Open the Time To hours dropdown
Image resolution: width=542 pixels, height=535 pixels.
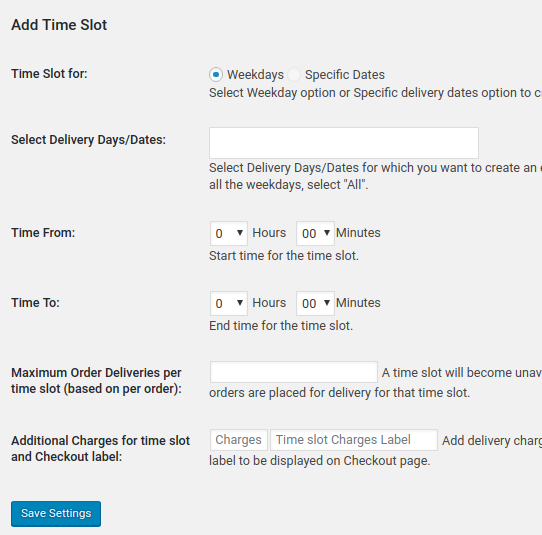(x=229, y=303)
